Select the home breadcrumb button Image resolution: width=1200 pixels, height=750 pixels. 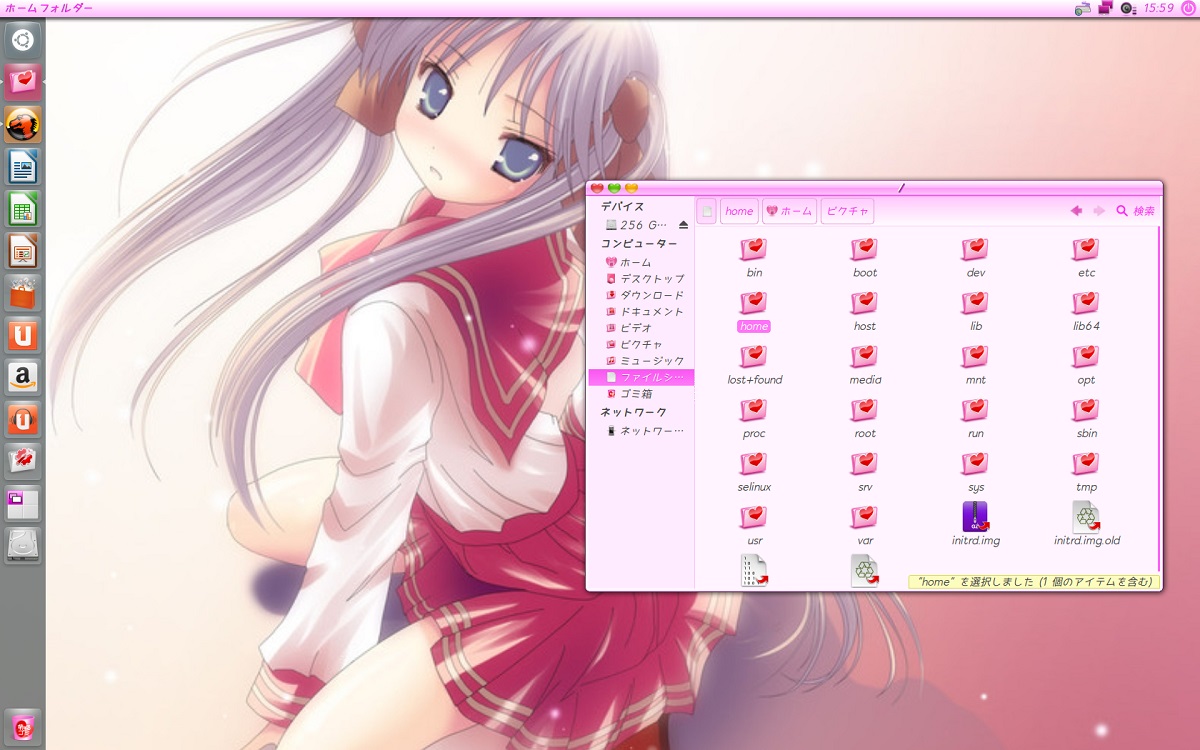click(739, 211)
